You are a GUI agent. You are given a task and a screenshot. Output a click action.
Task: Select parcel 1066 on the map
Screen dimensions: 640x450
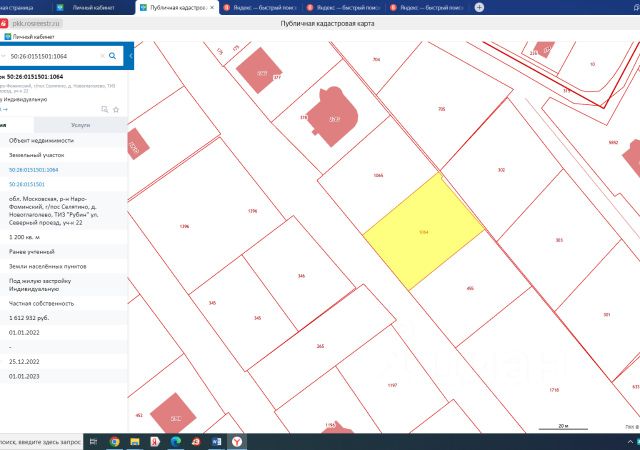click(x=378, y=176)
